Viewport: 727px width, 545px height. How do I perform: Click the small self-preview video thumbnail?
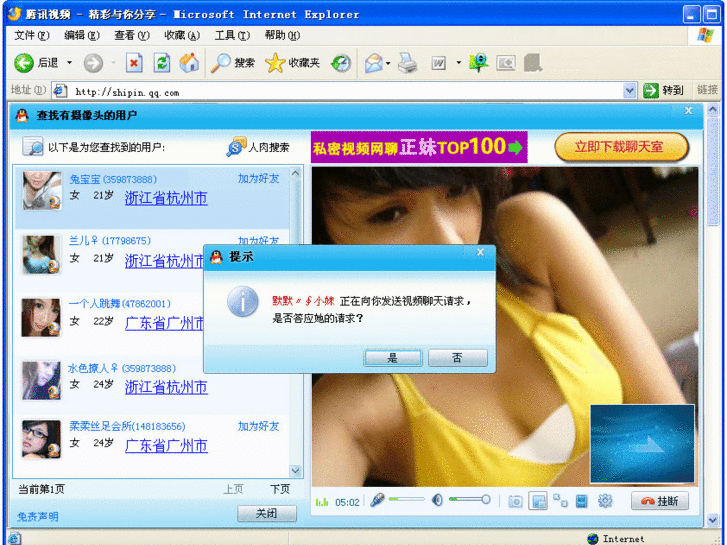pos(642,443)
